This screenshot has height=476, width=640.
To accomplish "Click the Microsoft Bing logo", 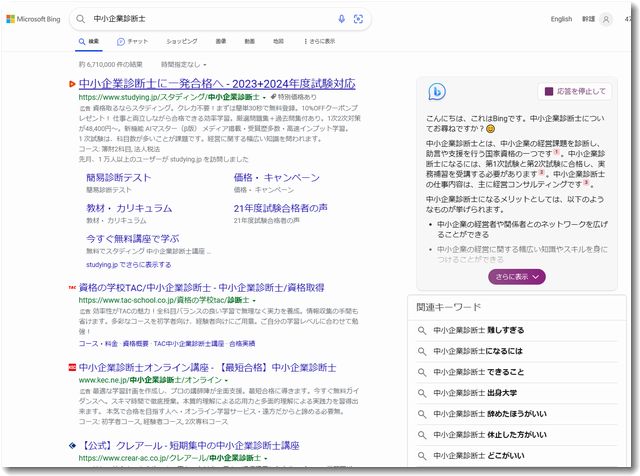I will point(35,19).
